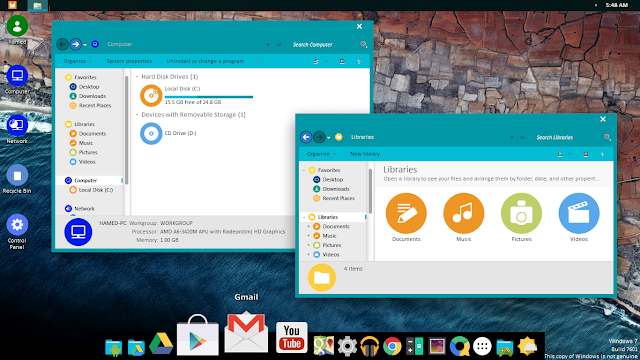The width and height of the screenshot is (640, 360).
Task: Select the hamed user desktop icon
Action: point(17,30)
